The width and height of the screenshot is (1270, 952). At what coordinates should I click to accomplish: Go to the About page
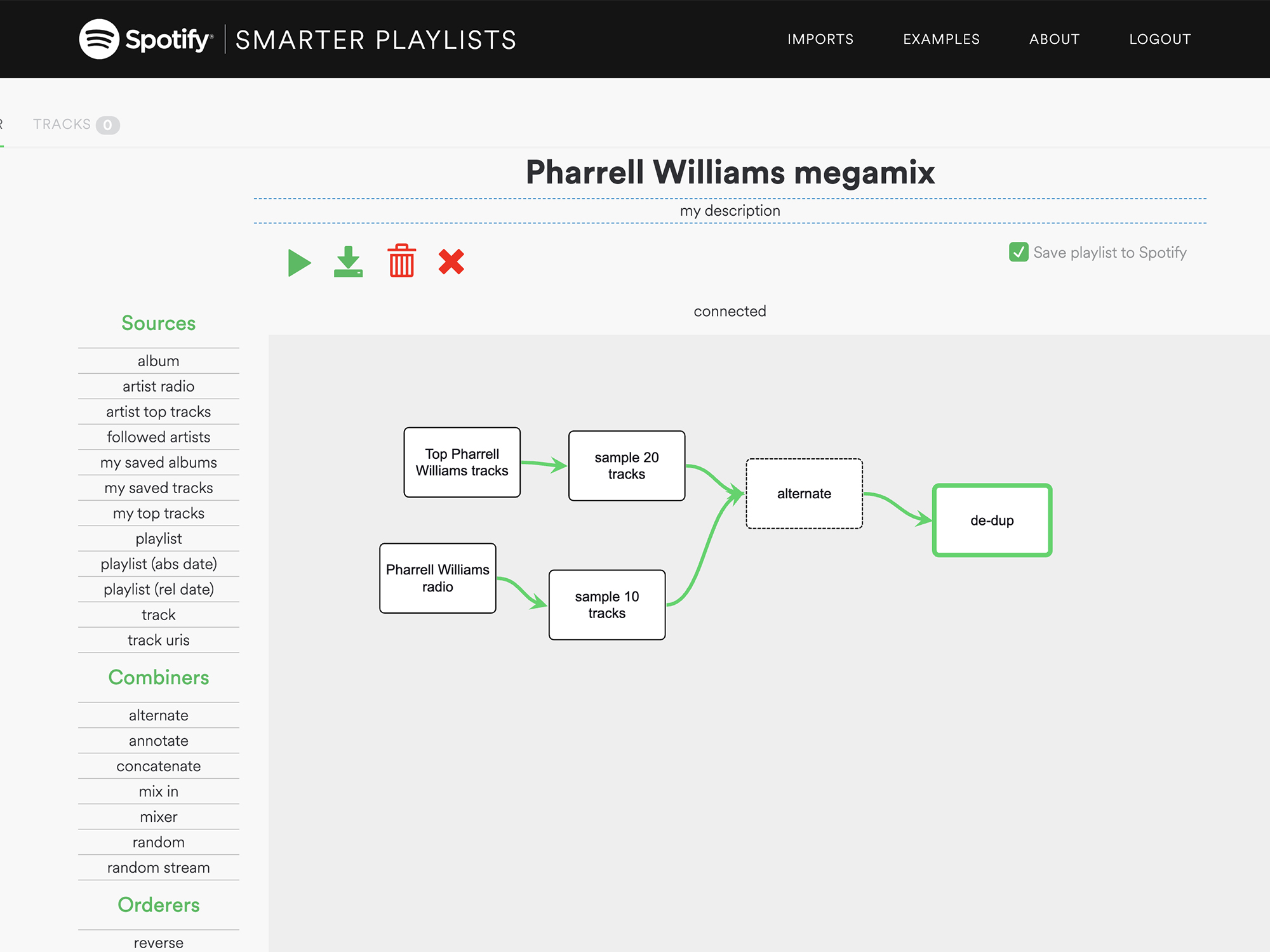click(x=1054, y=39)
